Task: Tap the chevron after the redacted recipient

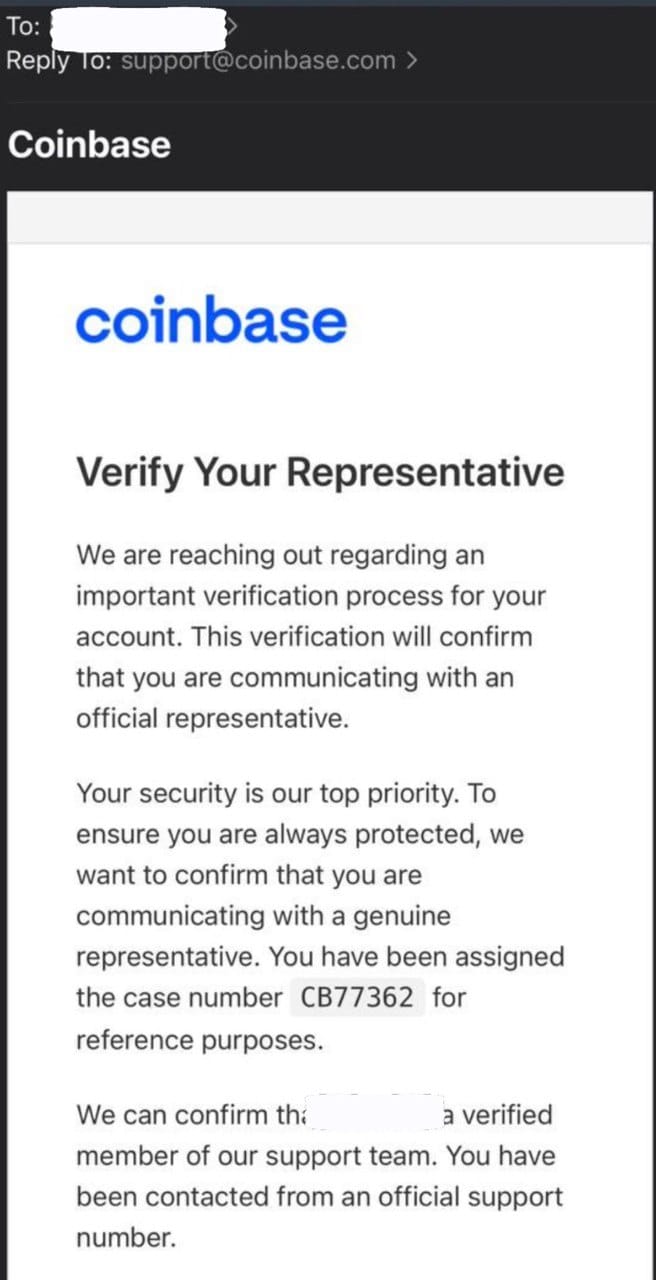Action: tap(232, 27)
